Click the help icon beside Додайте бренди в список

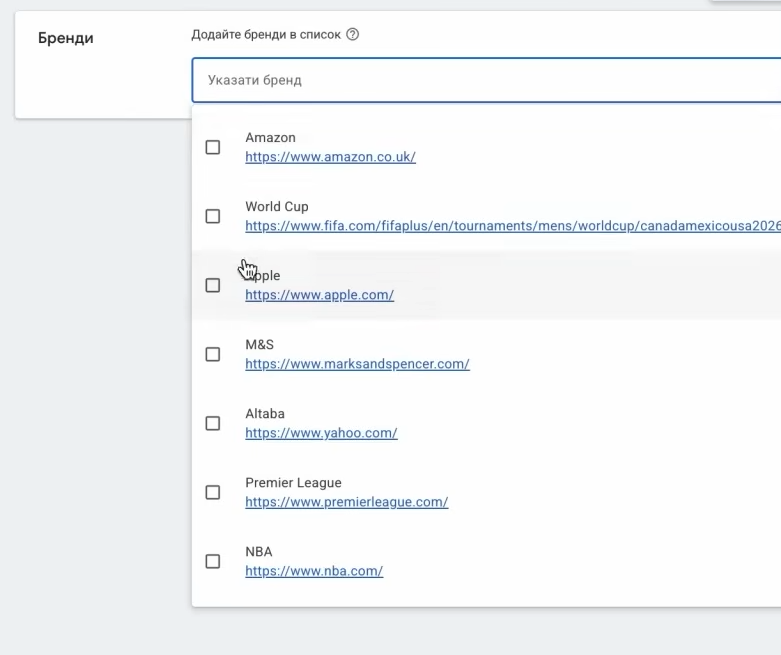353,34
